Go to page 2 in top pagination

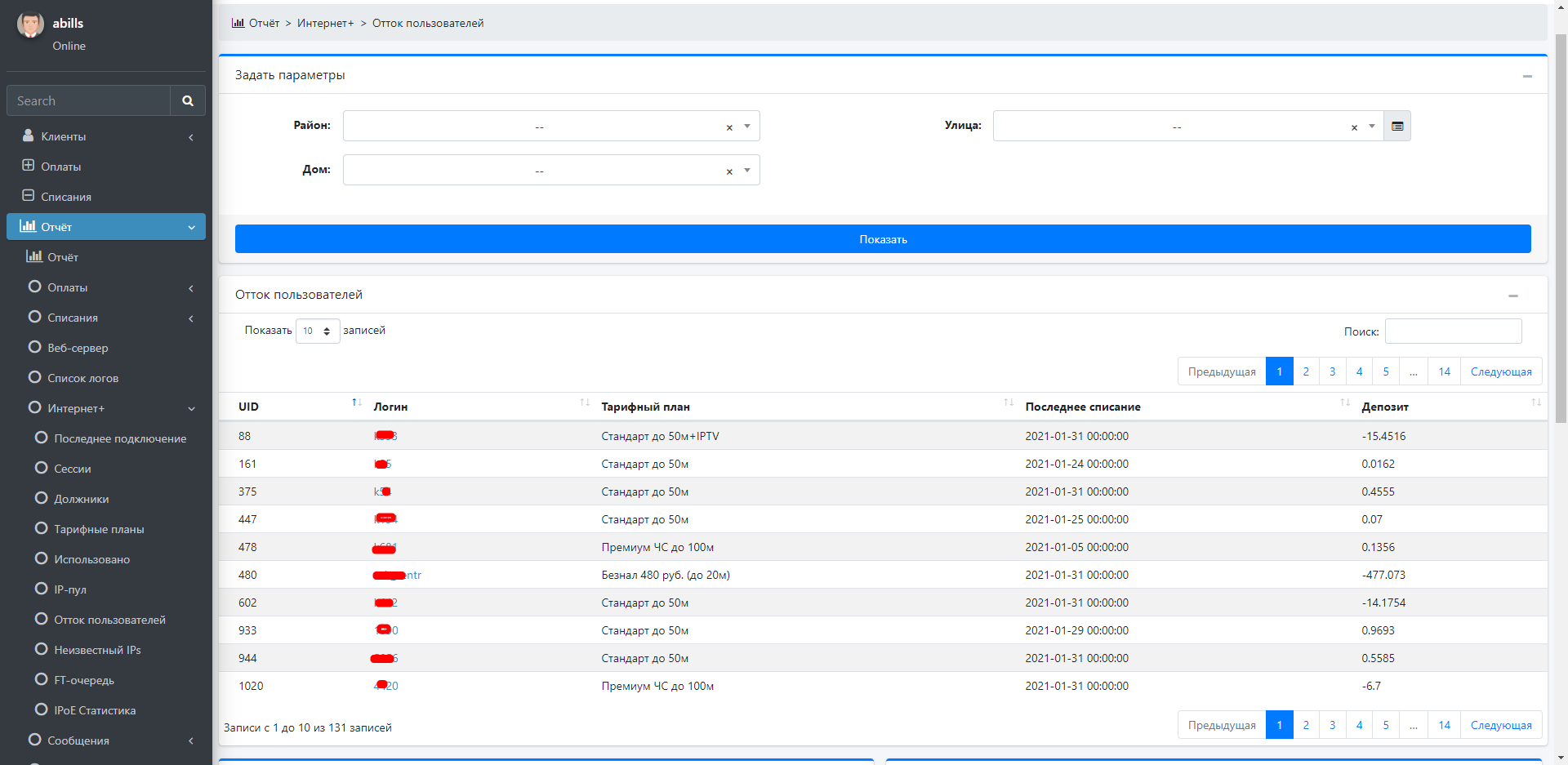point(1306,371)
